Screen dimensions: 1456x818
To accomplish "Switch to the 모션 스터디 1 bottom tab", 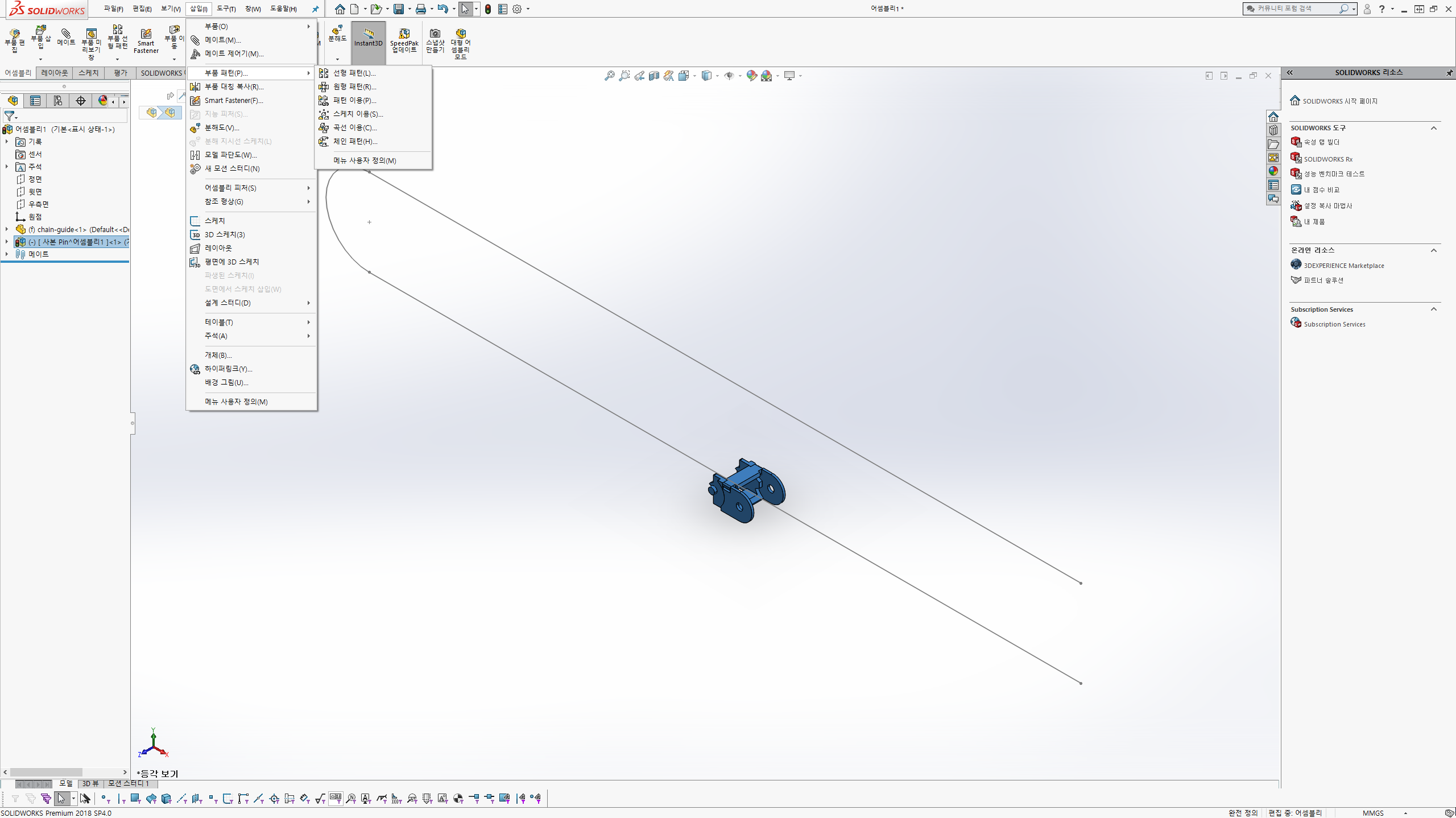I will coord(129,783).
